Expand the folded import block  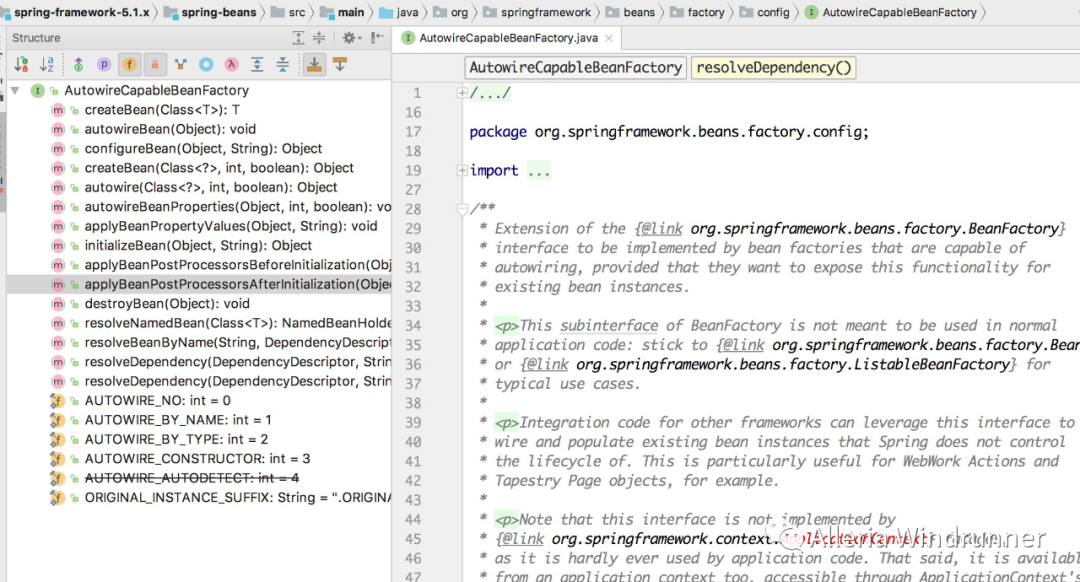tap(462, 171)
